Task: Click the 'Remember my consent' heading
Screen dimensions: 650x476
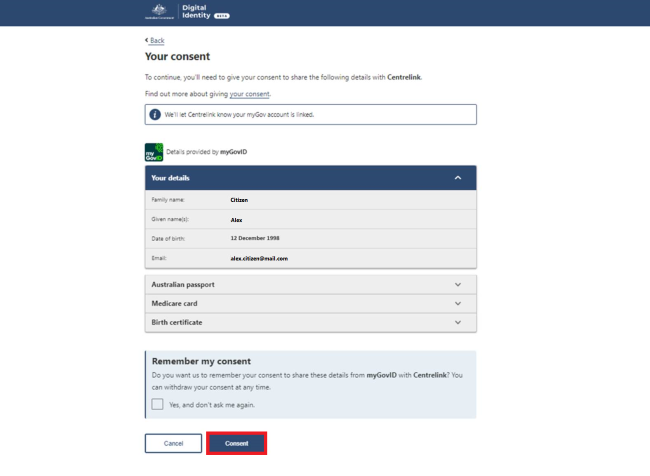Action: pos(201,361)
